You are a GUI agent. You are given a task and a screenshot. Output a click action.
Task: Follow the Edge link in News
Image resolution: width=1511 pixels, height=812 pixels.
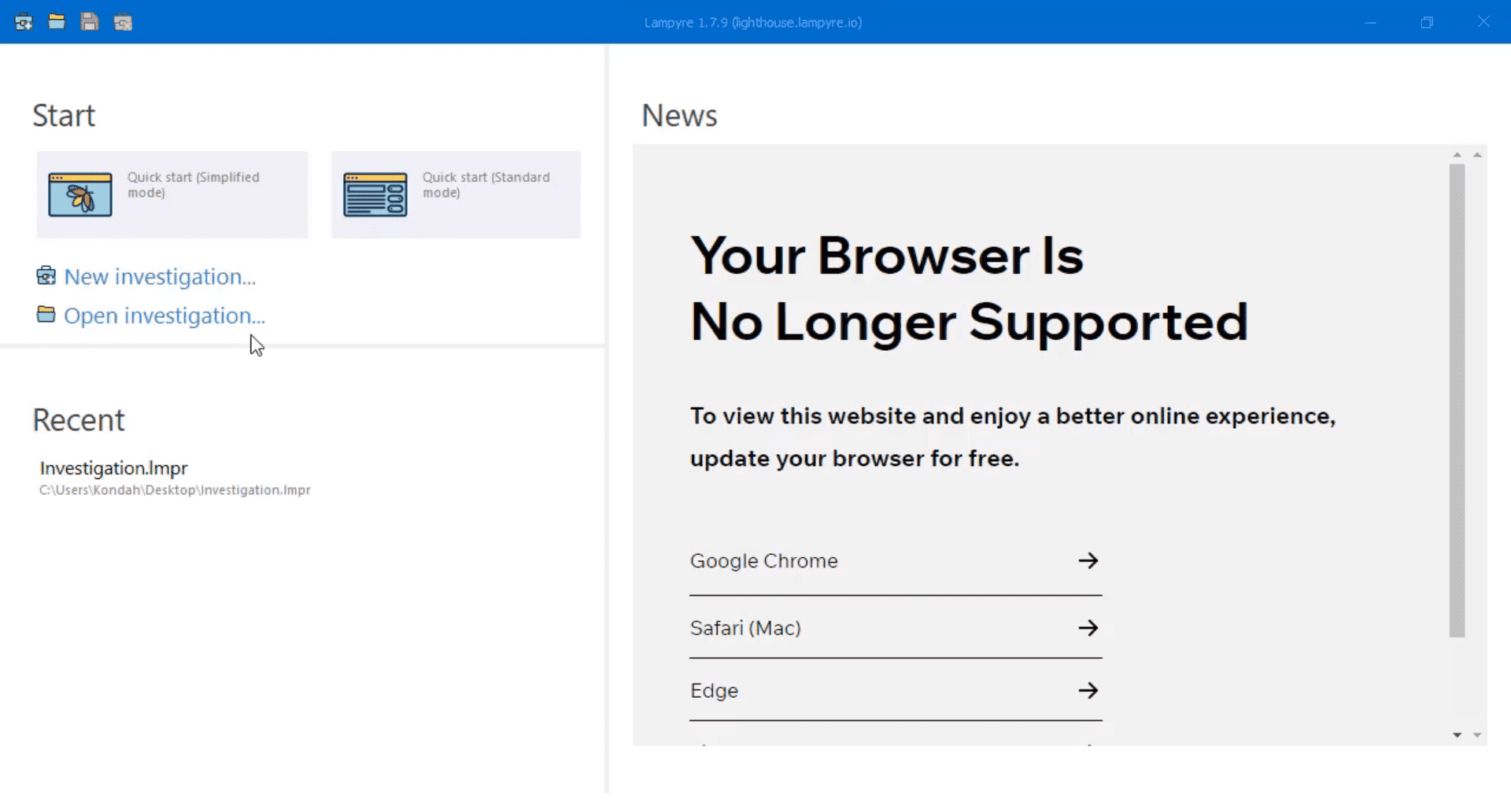pos(896,691)
